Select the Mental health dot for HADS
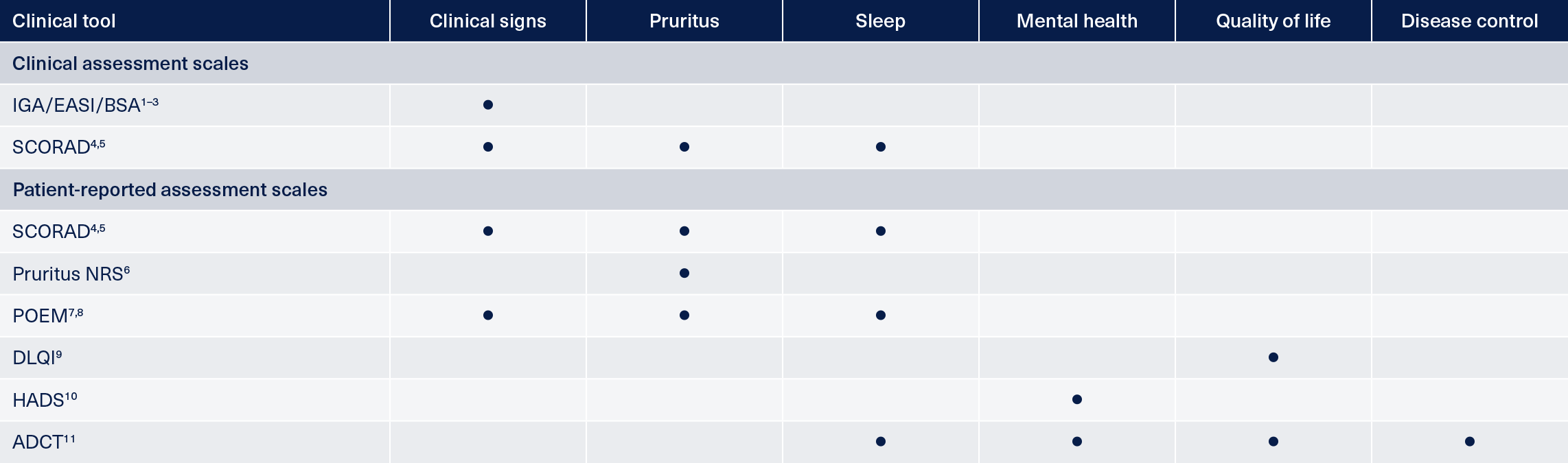1568x463 pixels. point(1077,399)
